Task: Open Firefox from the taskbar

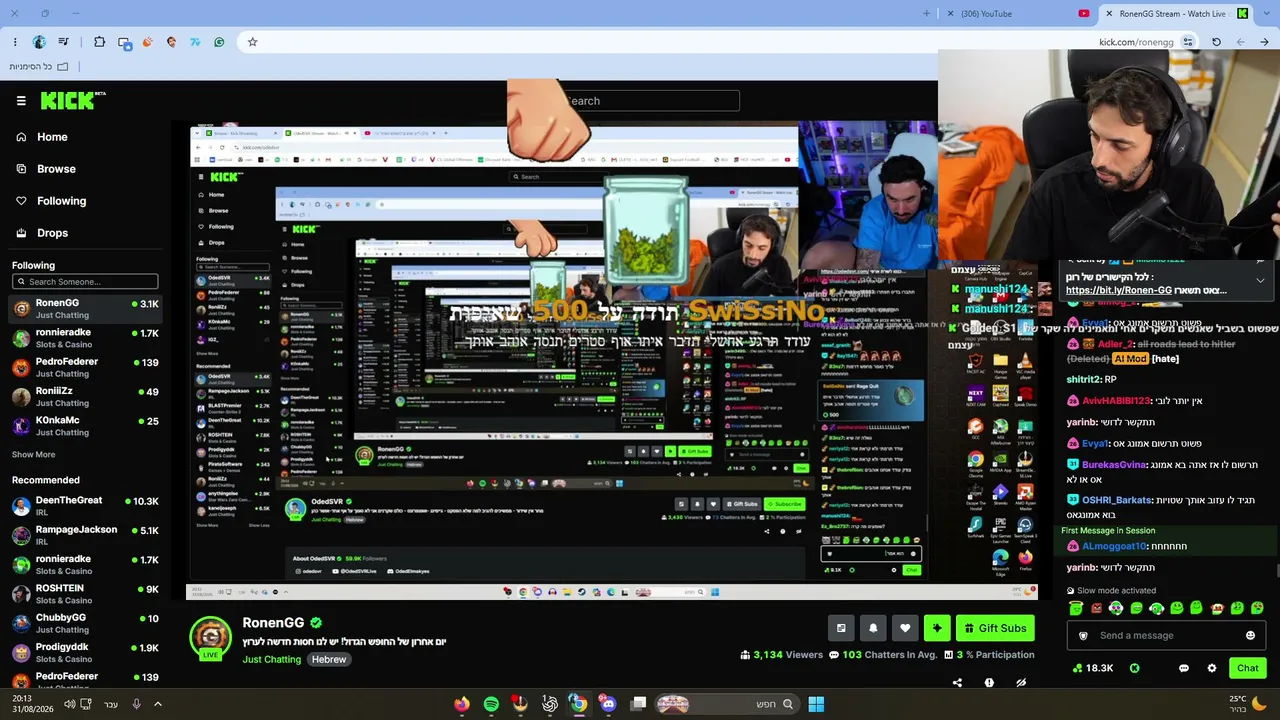Action: pyautogui.click(x=461, y=704)
